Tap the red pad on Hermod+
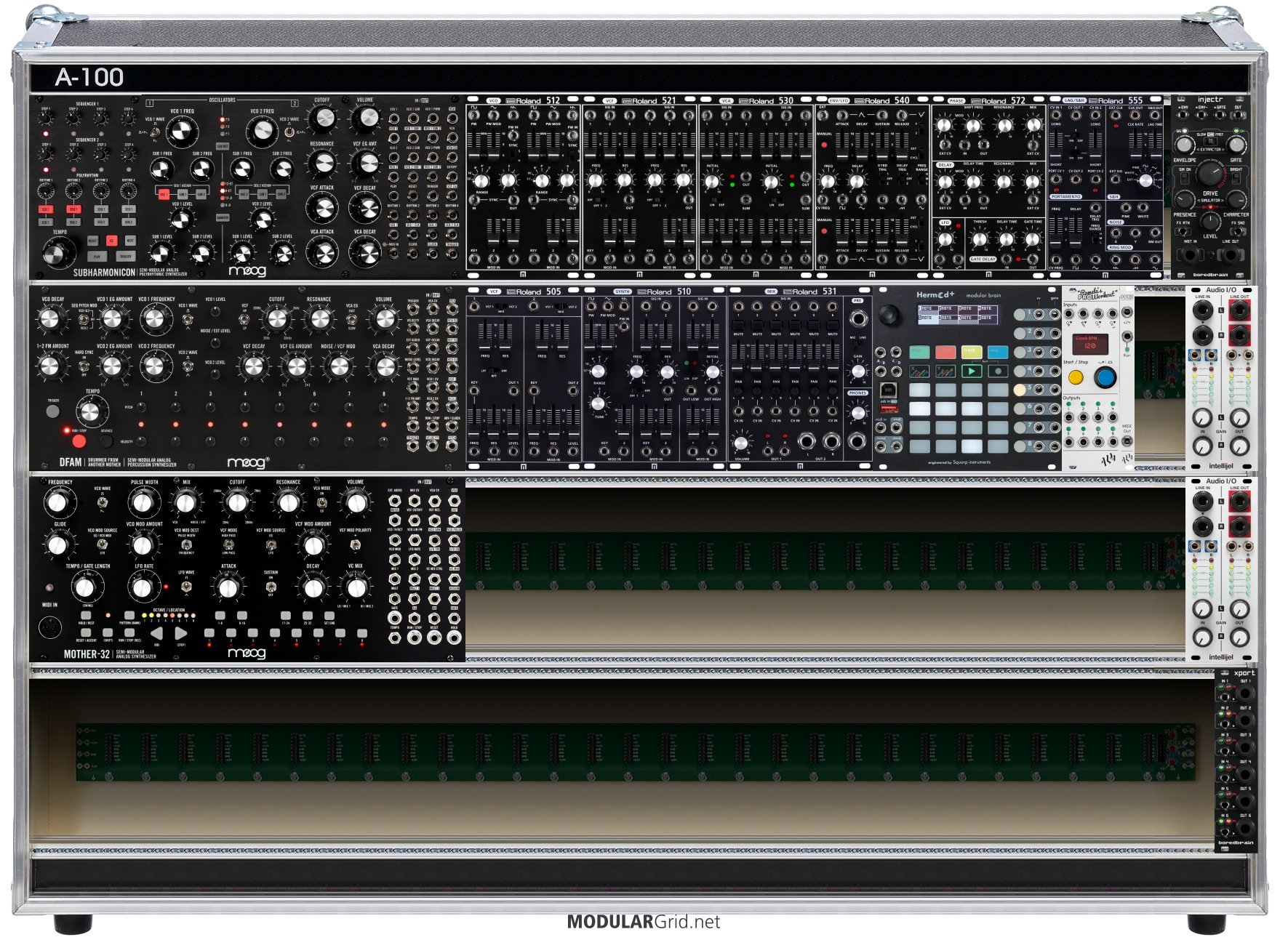This screenshot has width=1288, height=937. click(945, 353)
